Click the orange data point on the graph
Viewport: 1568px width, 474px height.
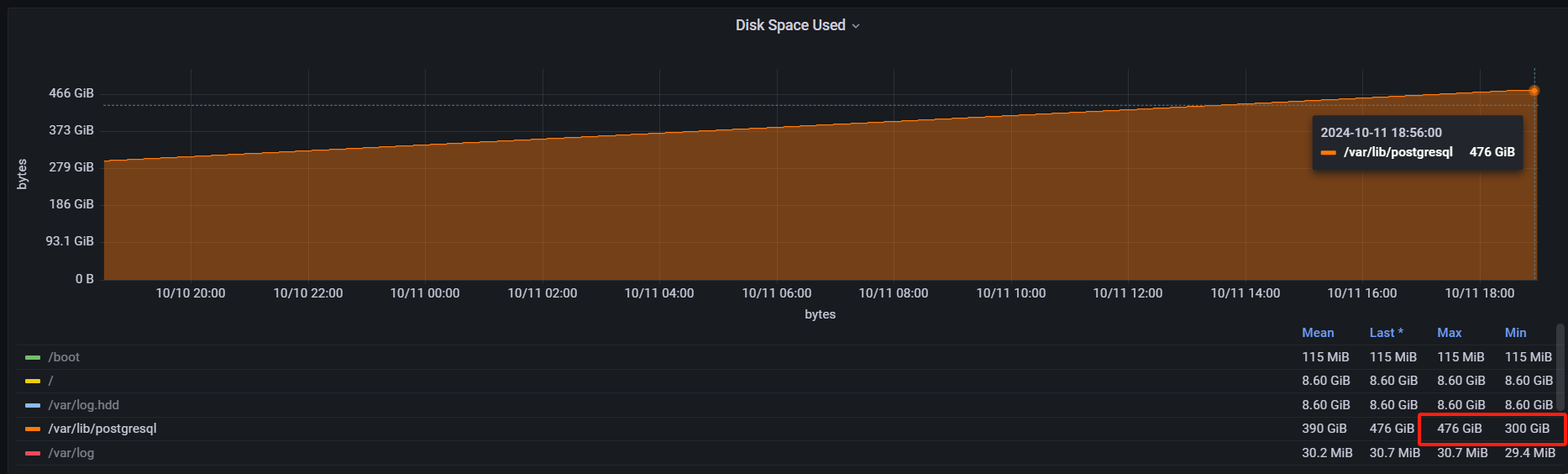click(1534, 91)
